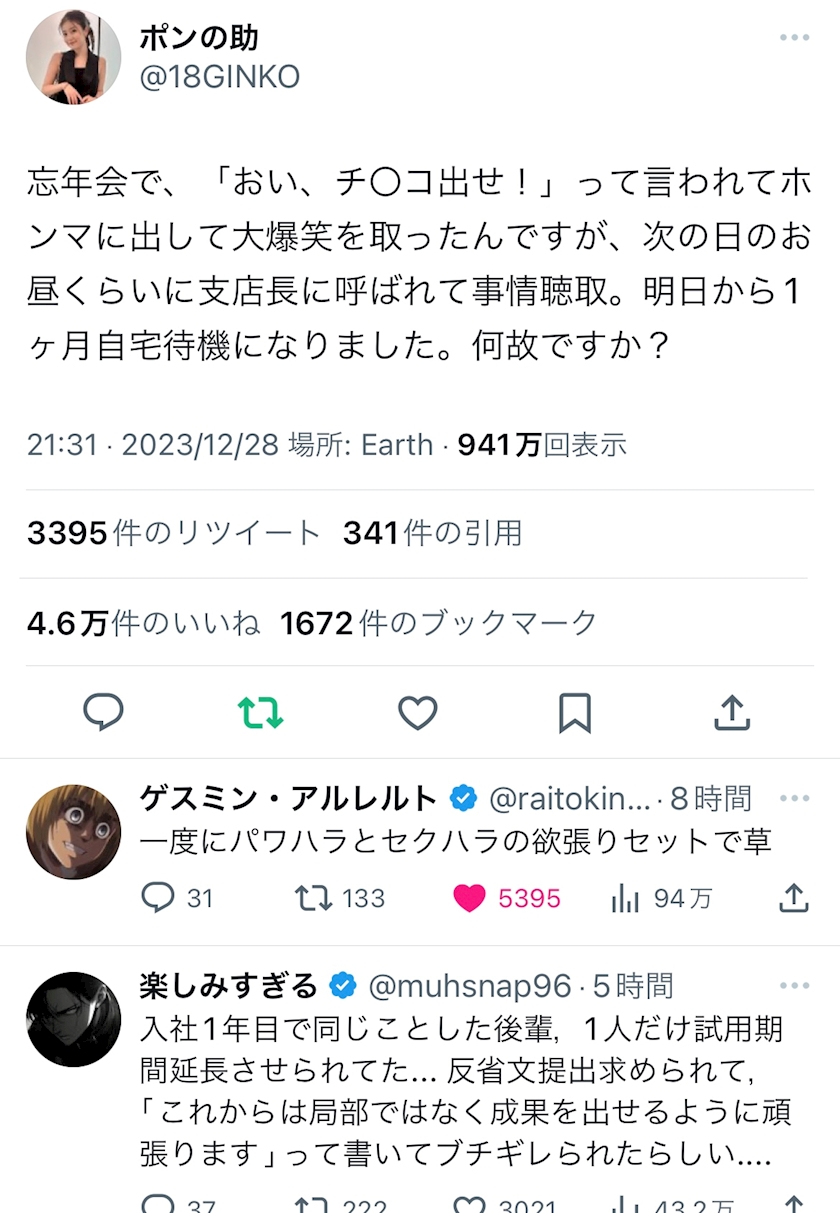Open the more options menu on 楽しみすぎる's reply
Screen dimensions: 840x1213
[794, 986]
